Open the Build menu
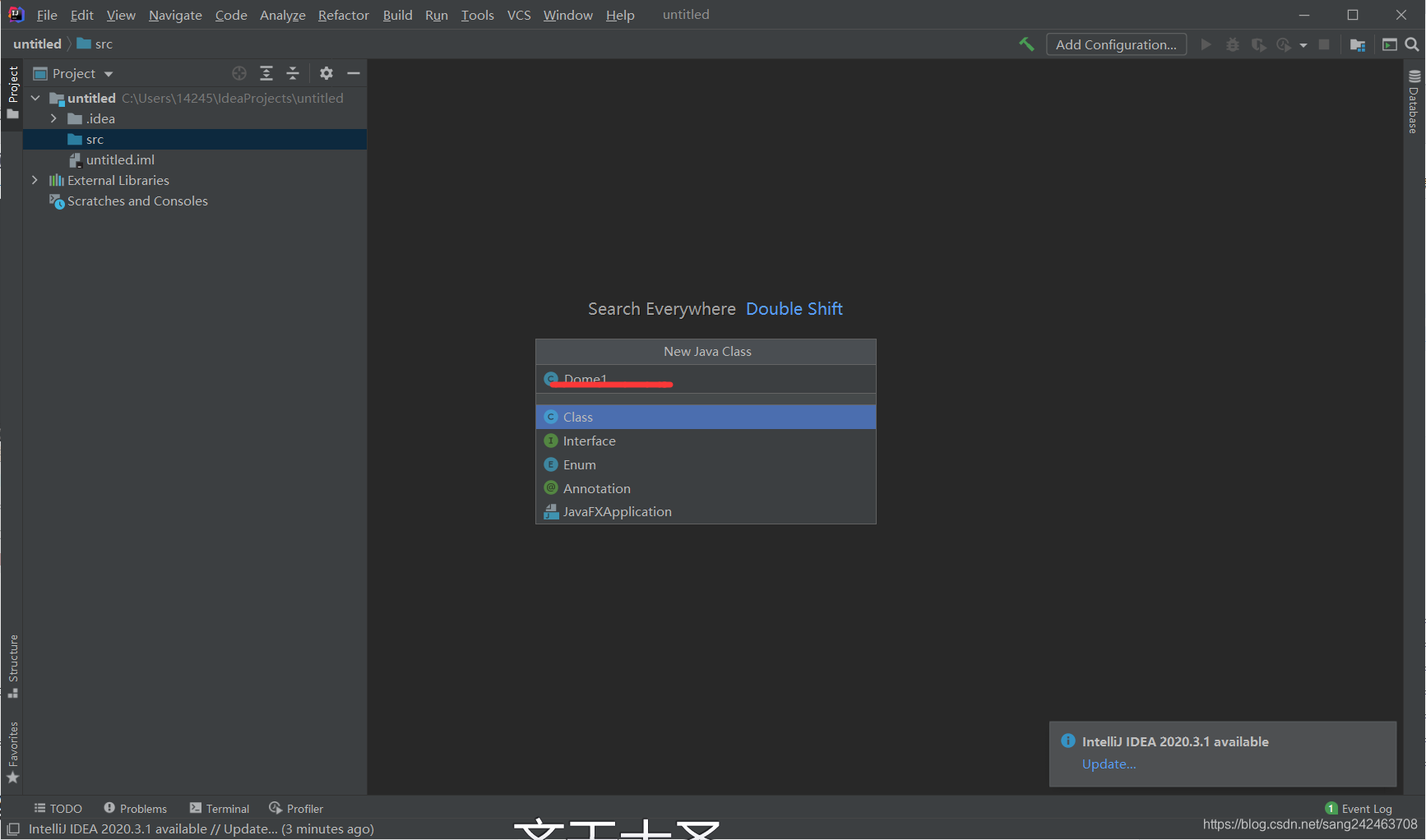The width and height of the screenshot is (1426, 840). [x=397, y=15]
